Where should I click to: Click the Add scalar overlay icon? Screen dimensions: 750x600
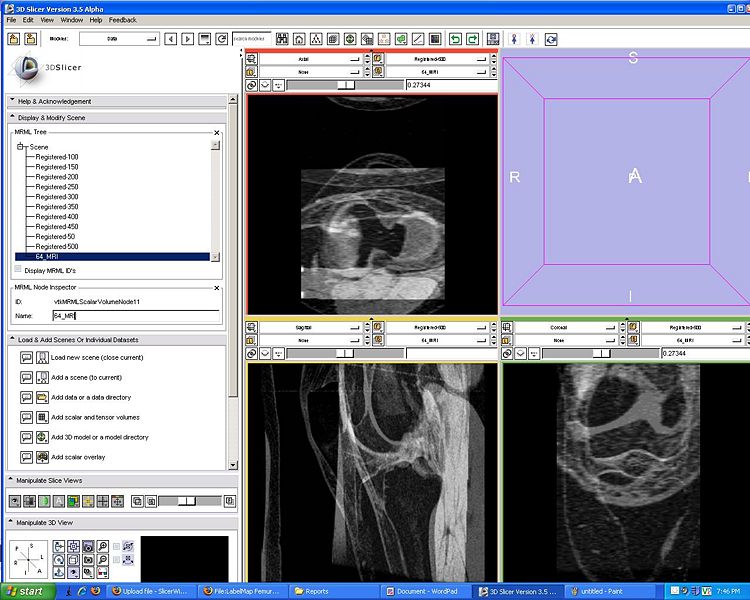(42, 457)
